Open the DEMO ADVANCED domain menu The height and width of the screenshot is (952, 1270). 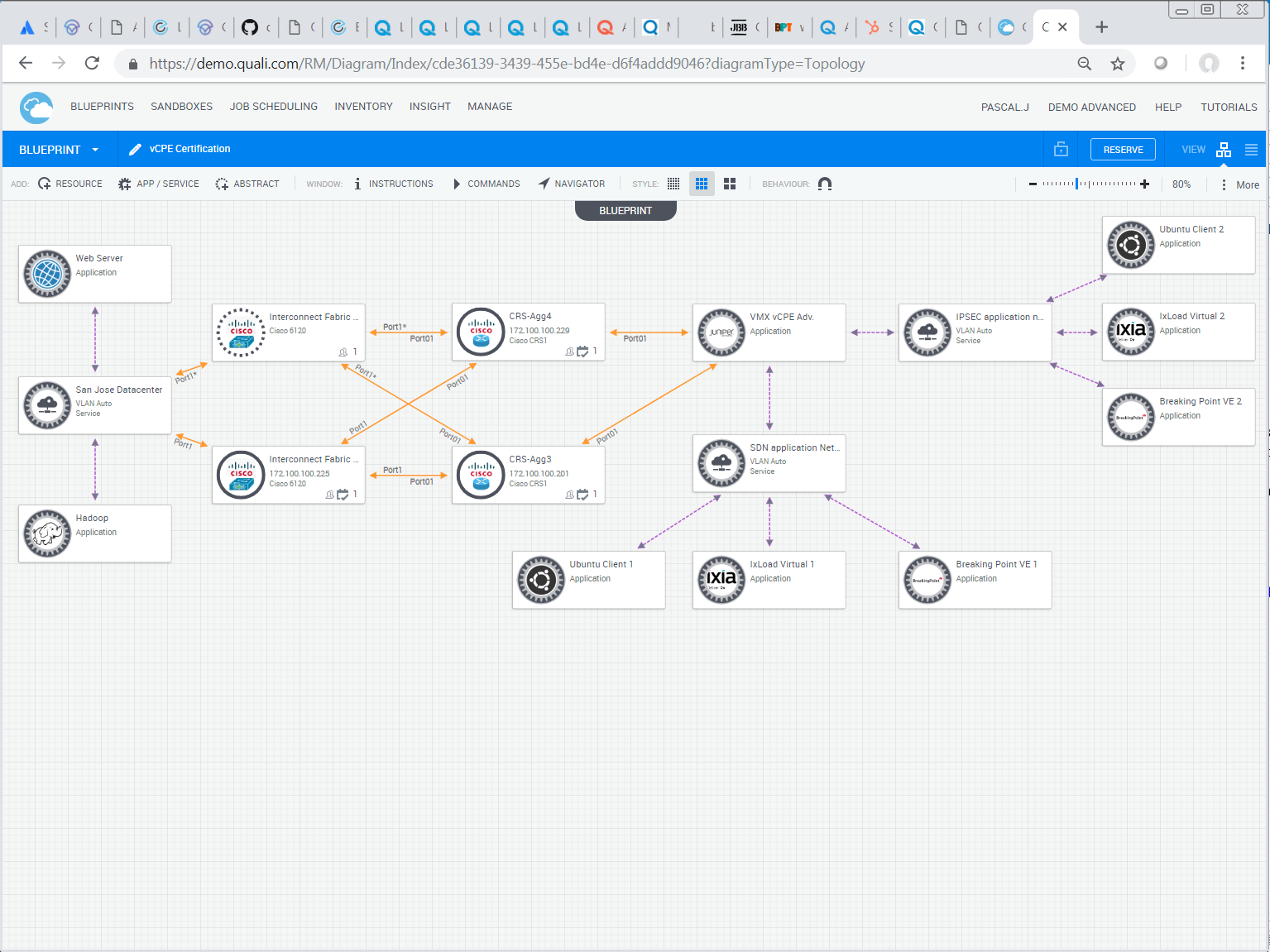[1092, 108]
